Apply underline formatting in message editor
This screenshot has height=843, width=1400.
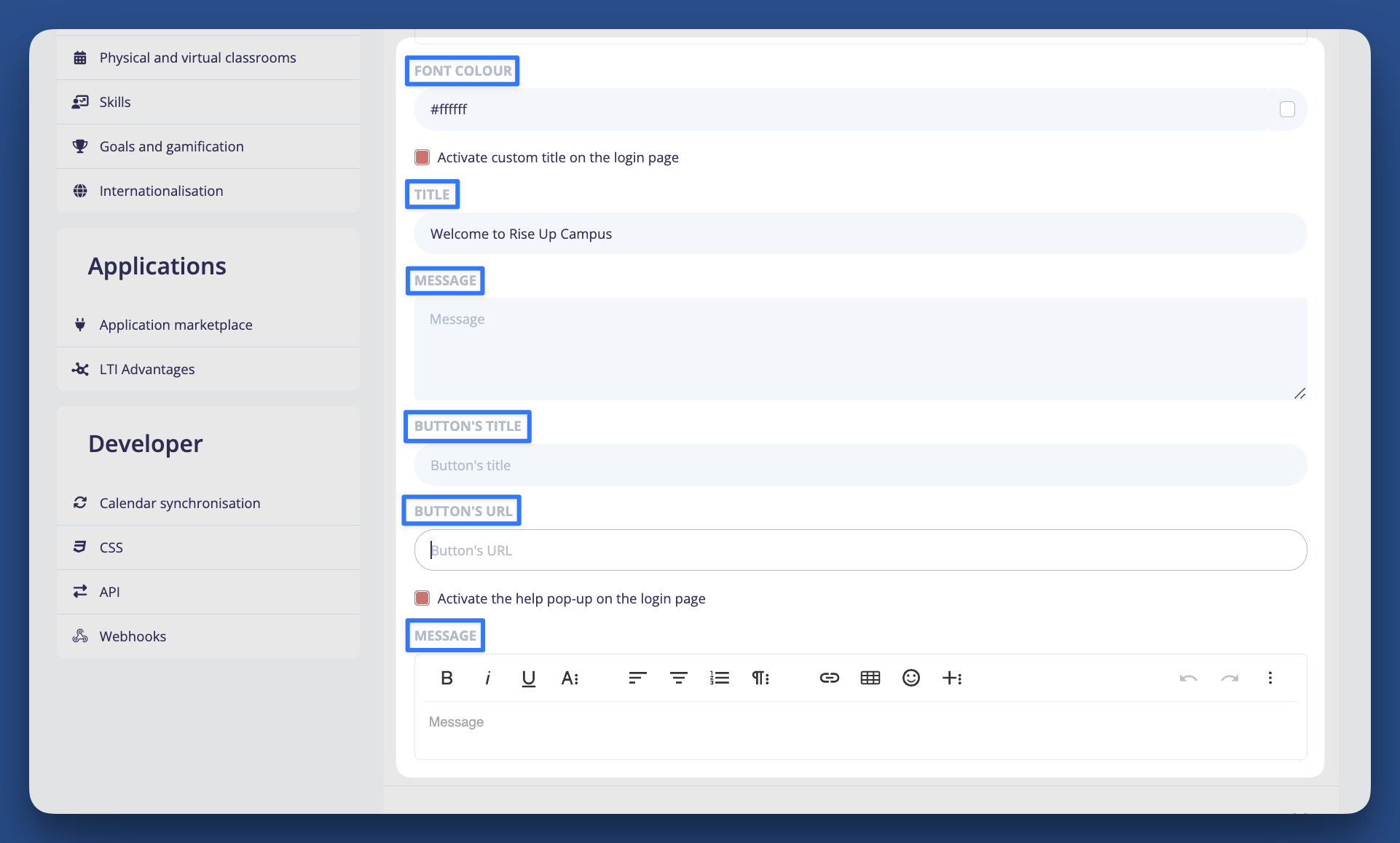tap(528, 678)
